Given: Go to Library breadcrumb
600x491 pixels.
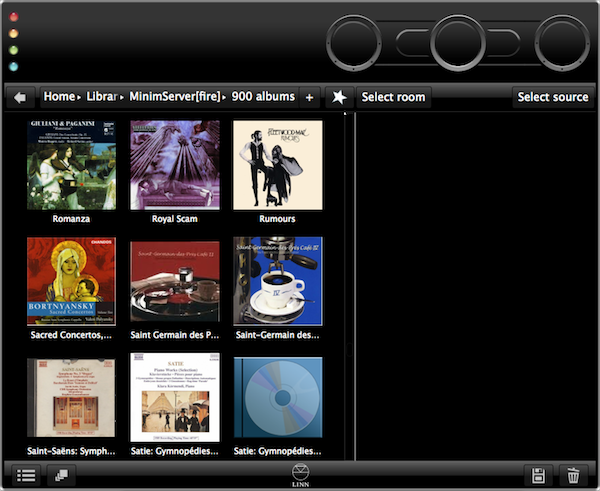Looking at the screenshot, I should 102,96.
